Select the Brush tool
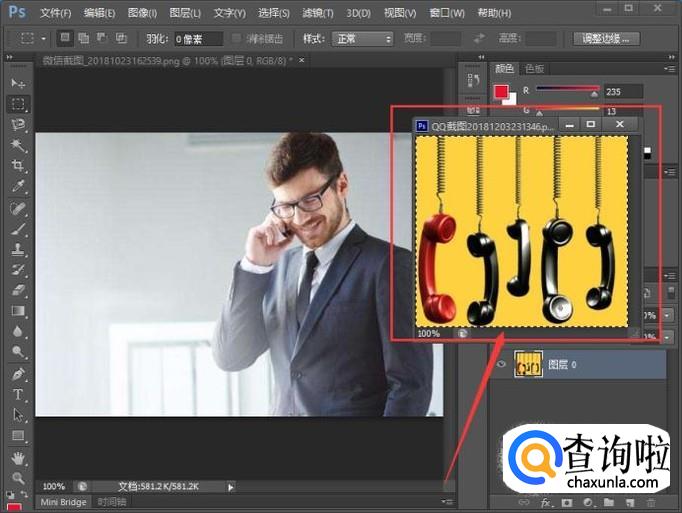The image size is (682, 513). tap(18, 228)
